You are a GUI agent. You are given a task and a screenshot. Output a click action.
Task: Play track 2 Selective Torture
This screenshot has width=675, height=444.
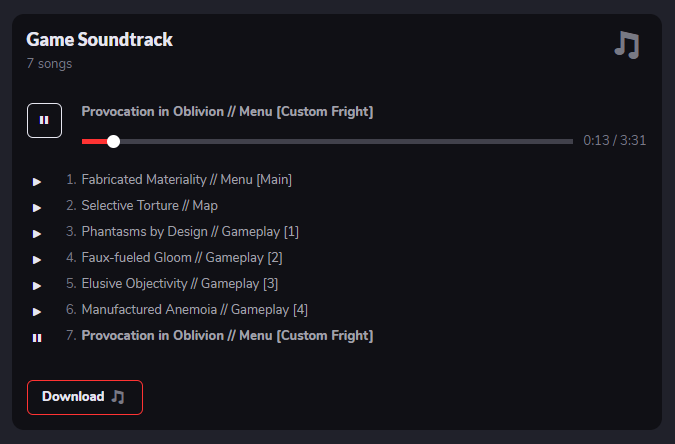click(x=37, y=208)
